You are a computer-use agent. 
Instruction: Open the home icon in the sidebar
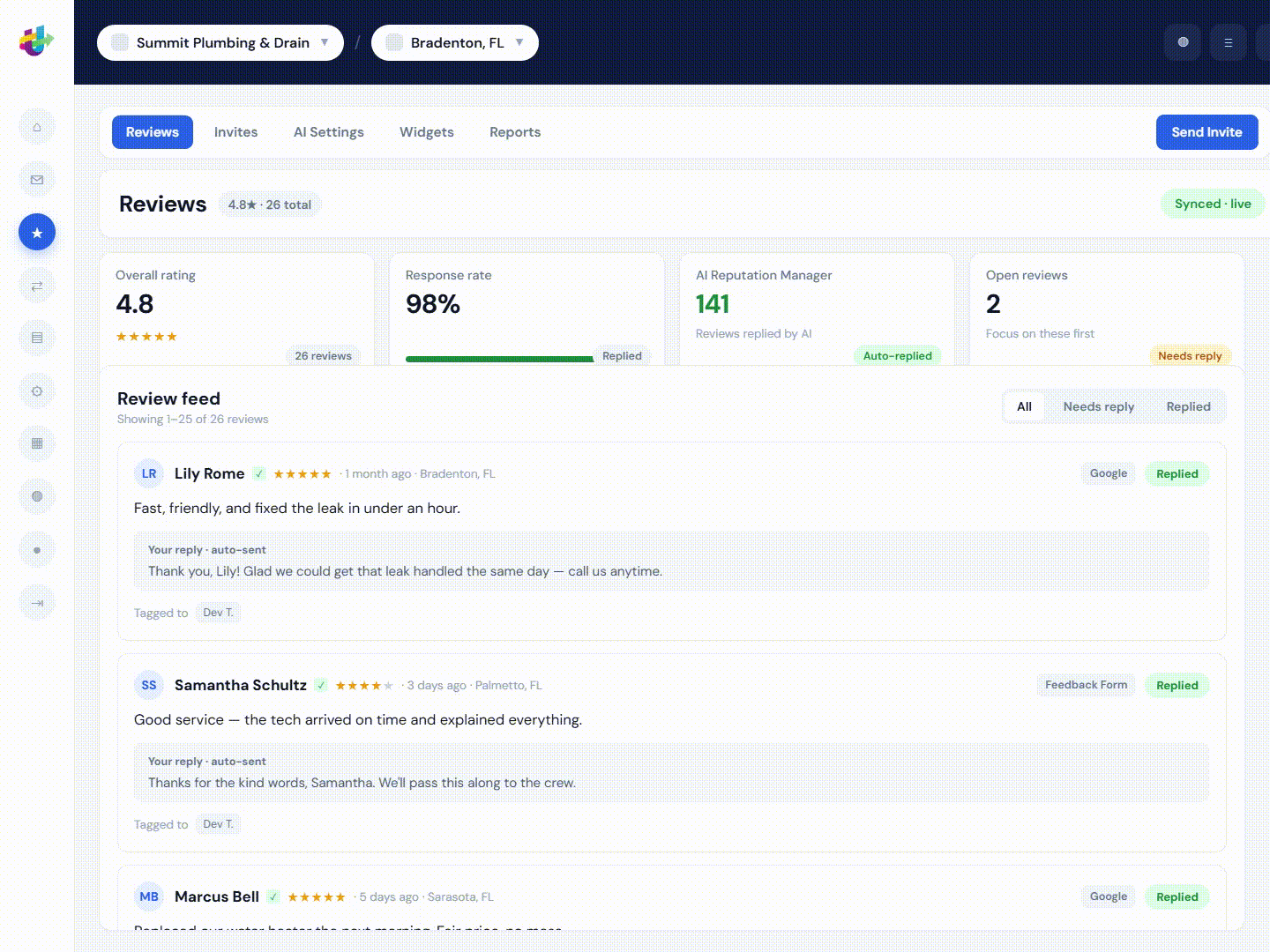pyautogui.click(x=37, y=127)
